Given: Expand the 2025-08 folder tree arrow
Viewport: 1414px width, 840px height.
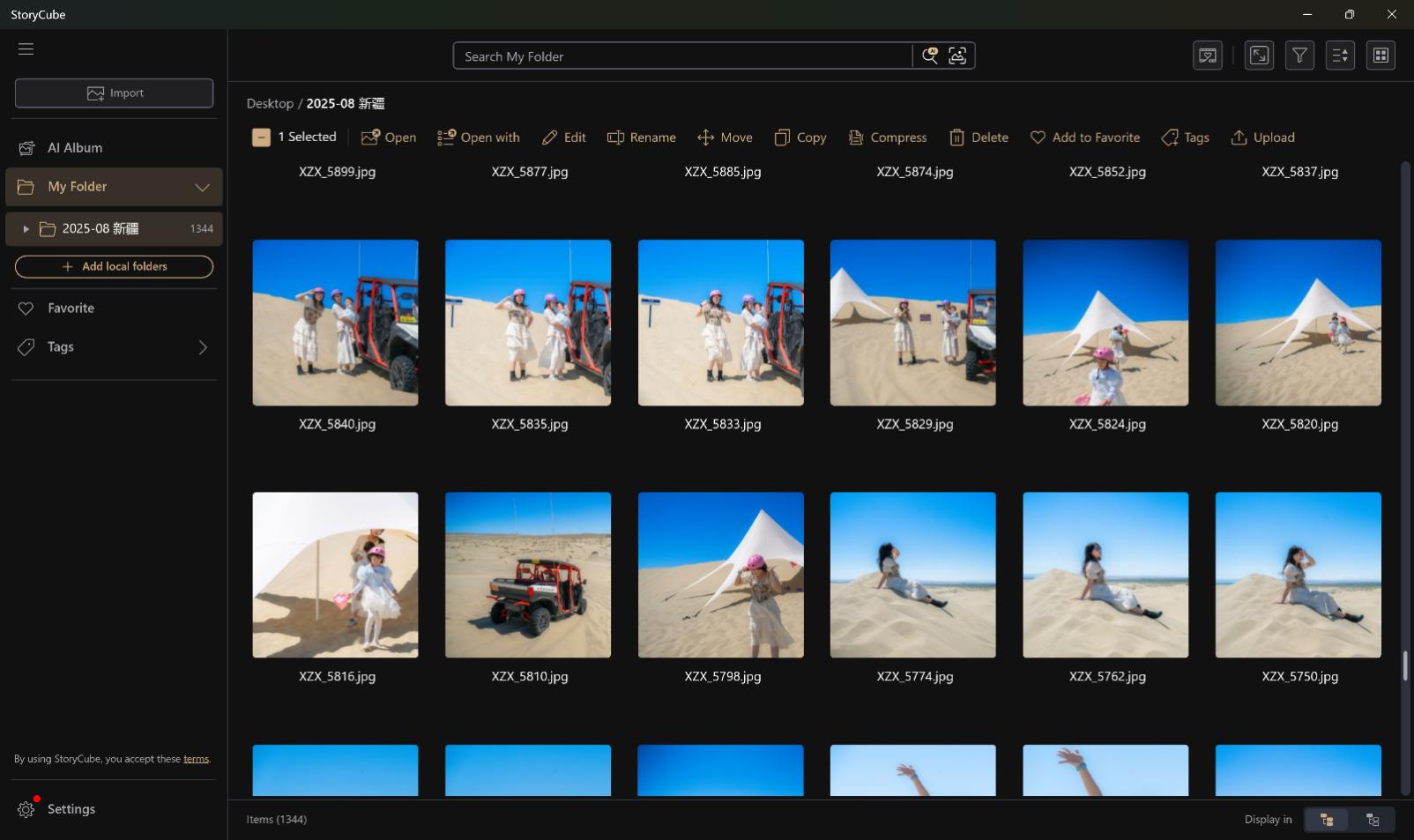Looking at the screenshot, I should click(26, 229).
